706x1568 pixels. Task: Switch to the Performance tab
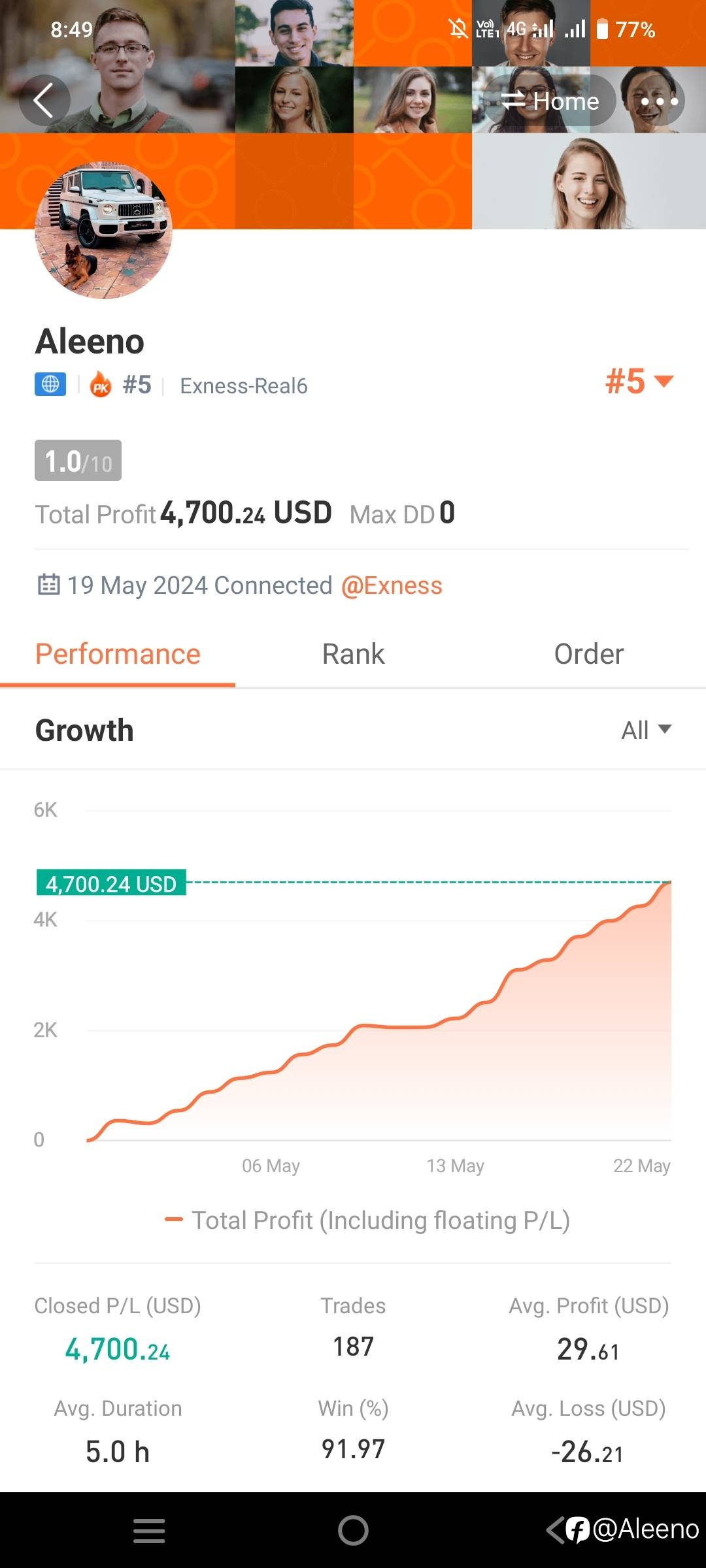118,654
